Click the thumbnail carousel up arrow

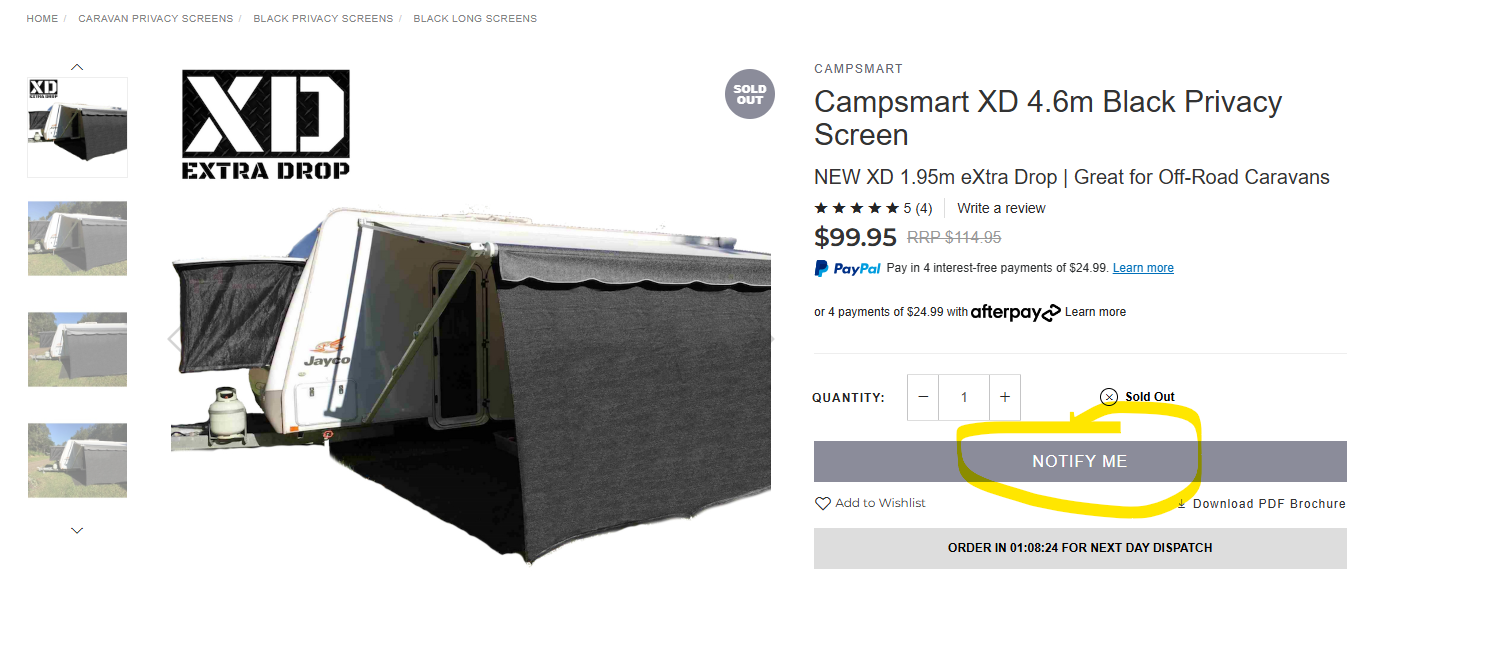tap(77, 67)
